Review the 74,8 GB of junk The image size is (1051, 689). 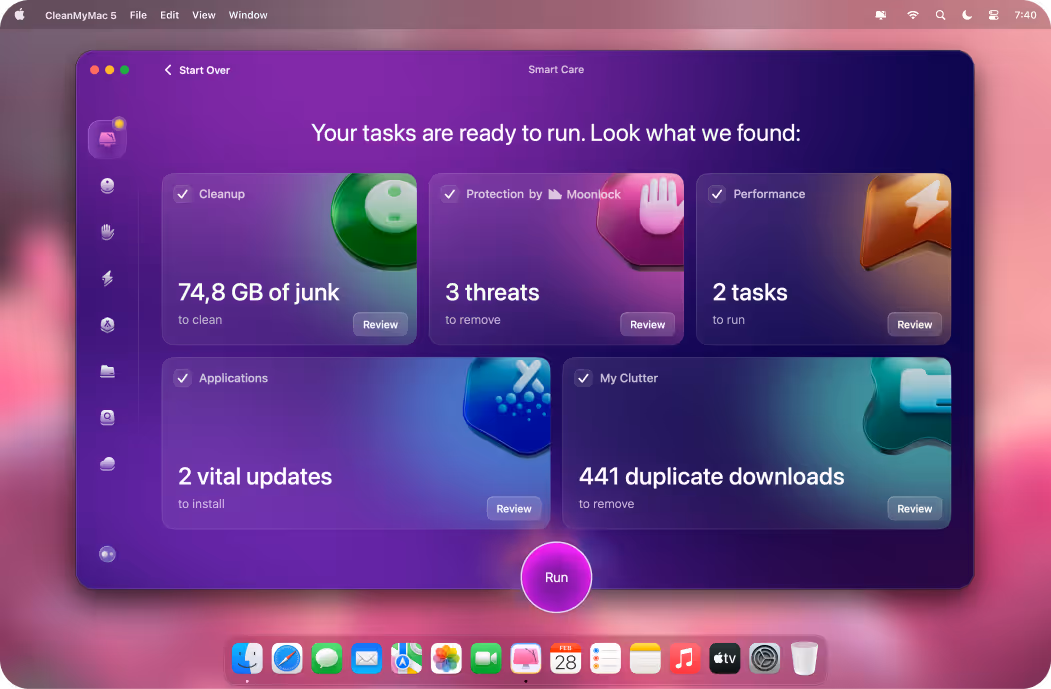[380, 324]
